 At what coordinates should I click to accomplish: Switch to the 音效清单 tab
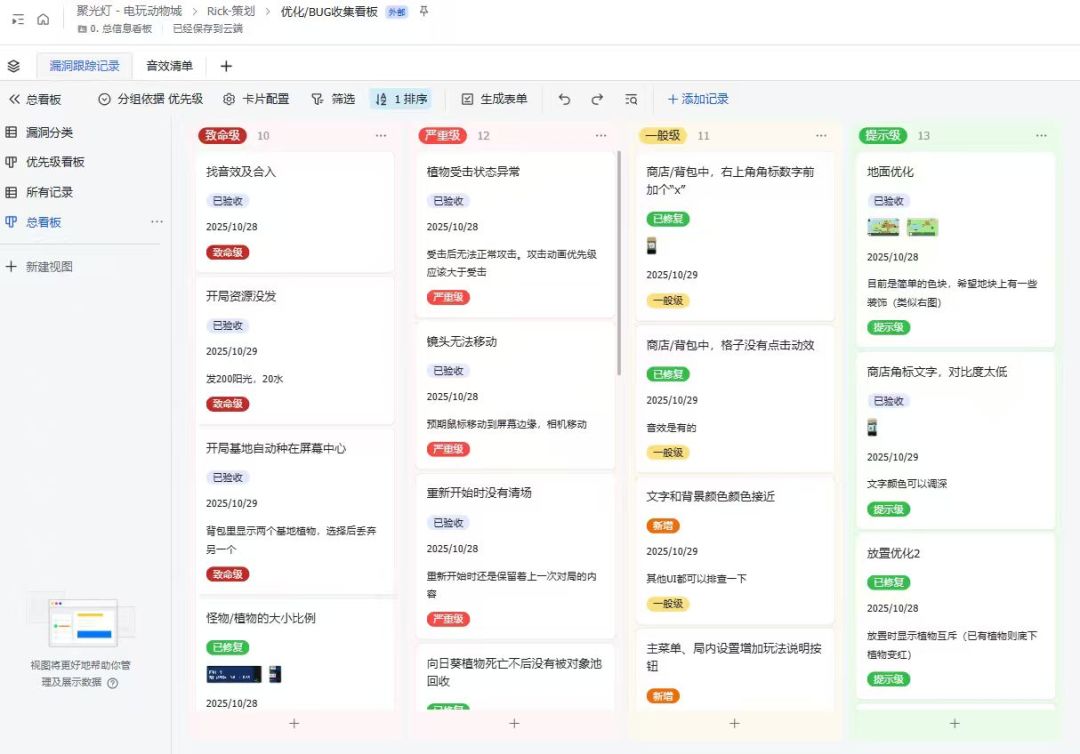click(169, 66)
